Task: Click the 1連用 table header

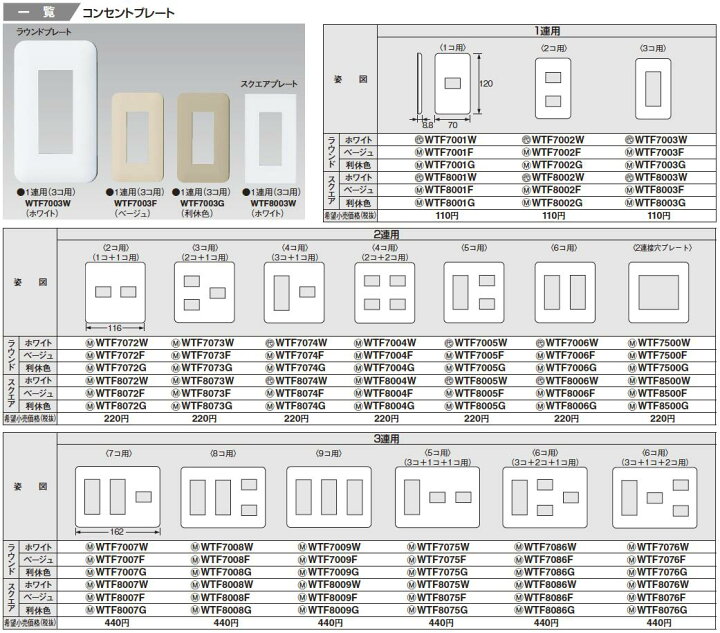Action: tap(546, 31)
